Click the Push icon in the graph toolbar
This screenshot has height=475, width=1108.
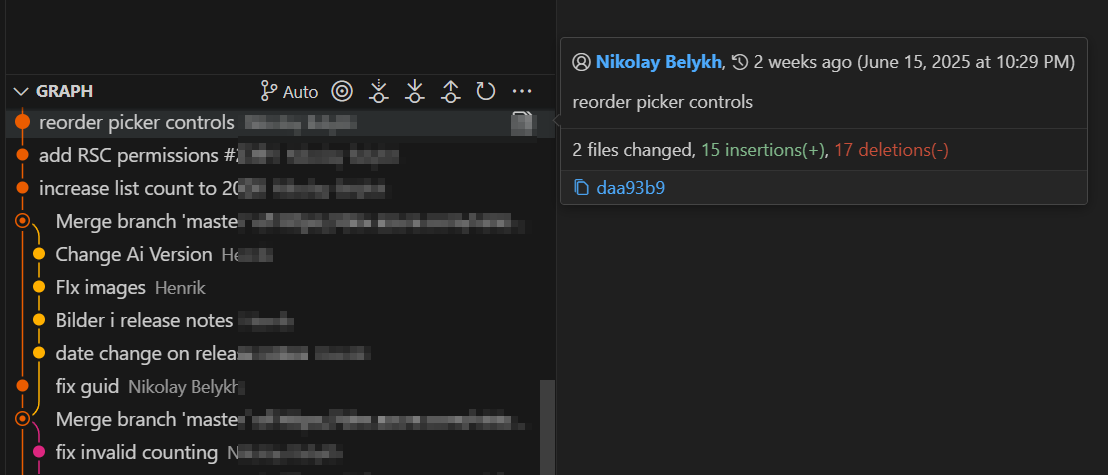450,92
